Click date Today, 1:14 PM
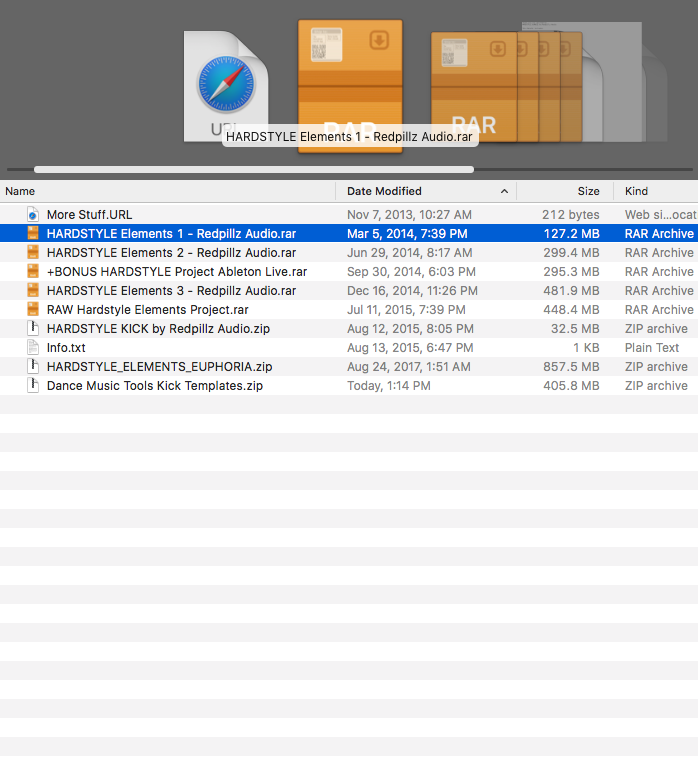 (x=389, y=386)
